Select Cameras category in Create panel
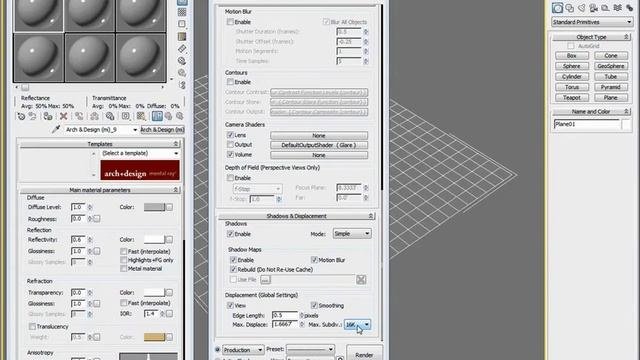The image size is (640, 360). 593,8
